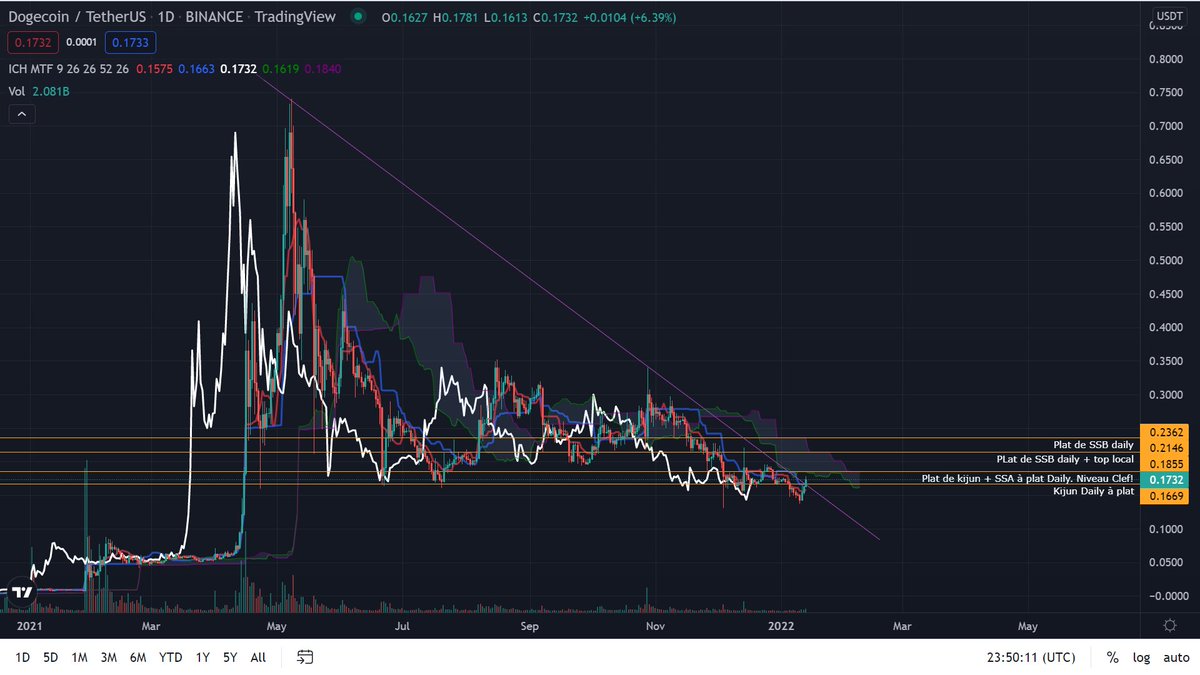Click the 0.1855 orange price label
1200x675 pixels.
(x=1168, y=465)
